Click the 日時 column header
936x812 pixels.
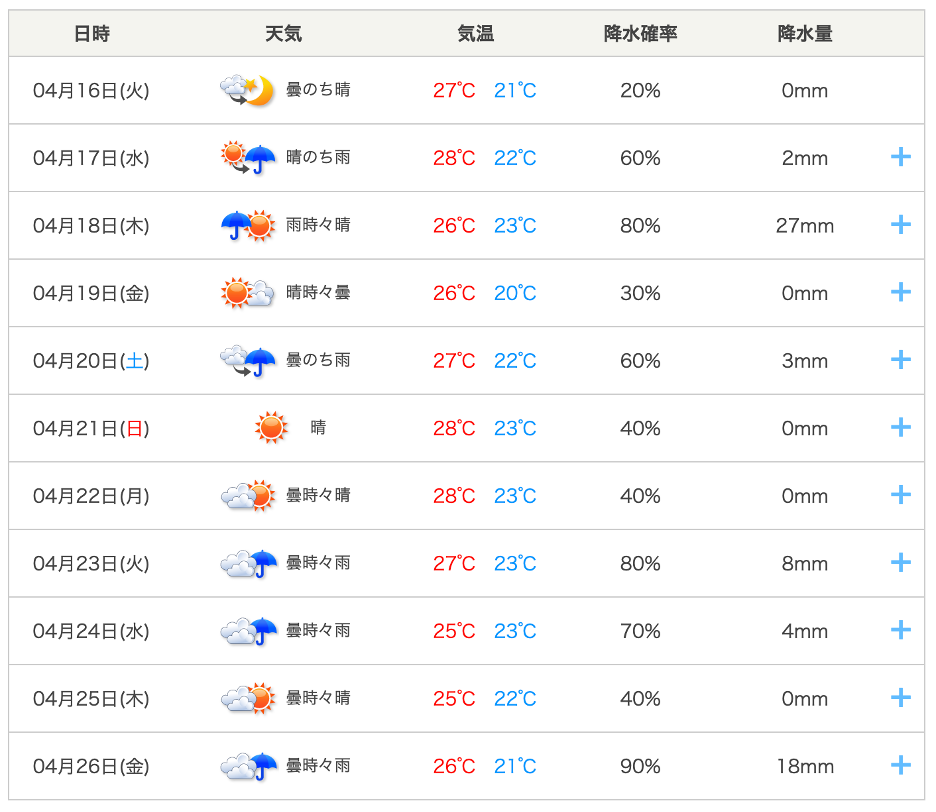[92, 33]
